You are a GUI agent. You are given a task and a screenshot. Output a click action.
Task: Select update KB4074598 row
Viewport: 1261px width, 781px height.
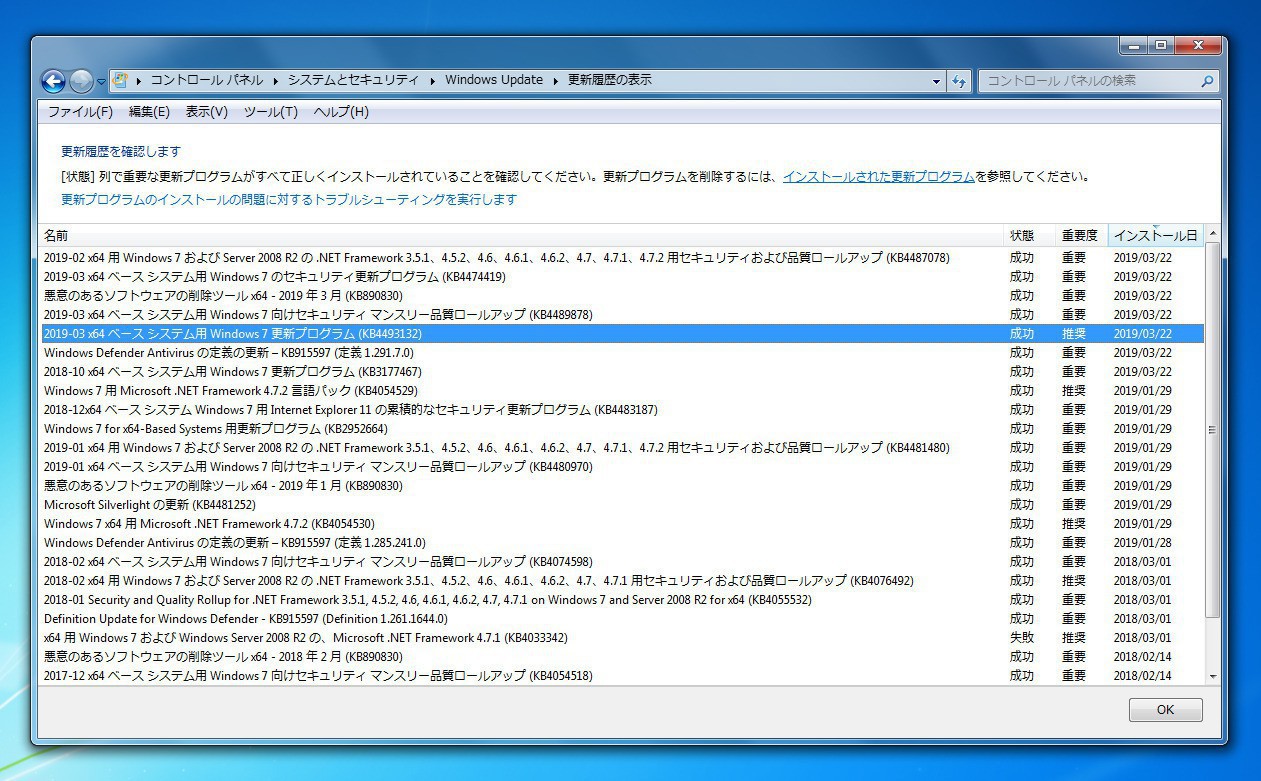click(622, 562)
